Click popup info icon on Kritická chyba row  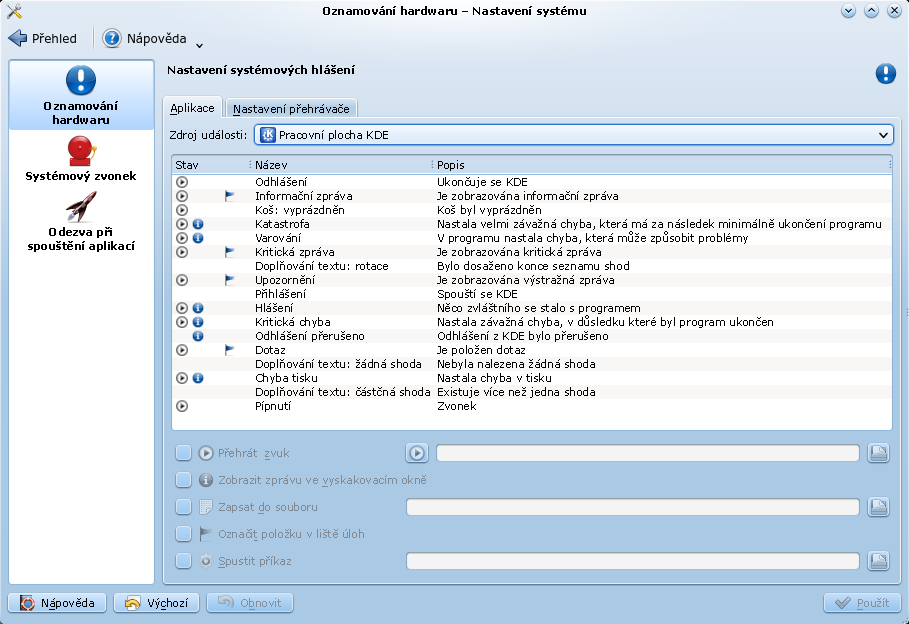coord(198,322)
